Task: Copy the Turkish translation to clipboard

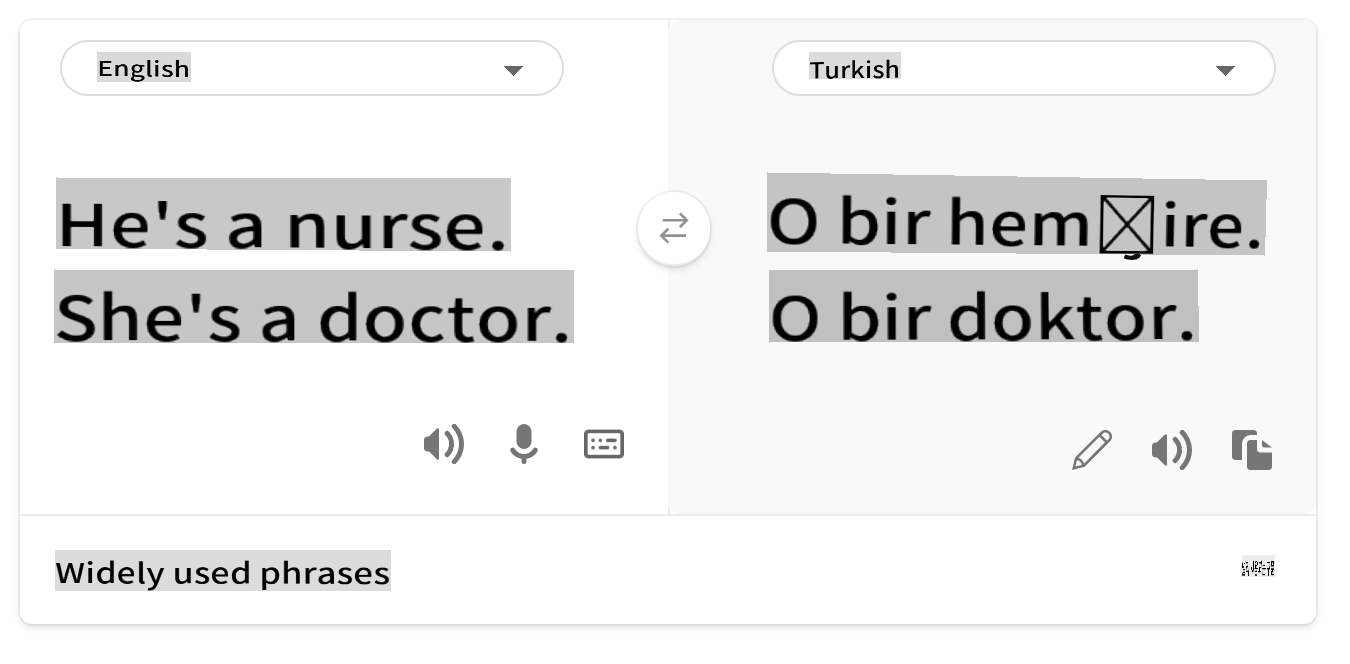Action: tap(1252, 450)
